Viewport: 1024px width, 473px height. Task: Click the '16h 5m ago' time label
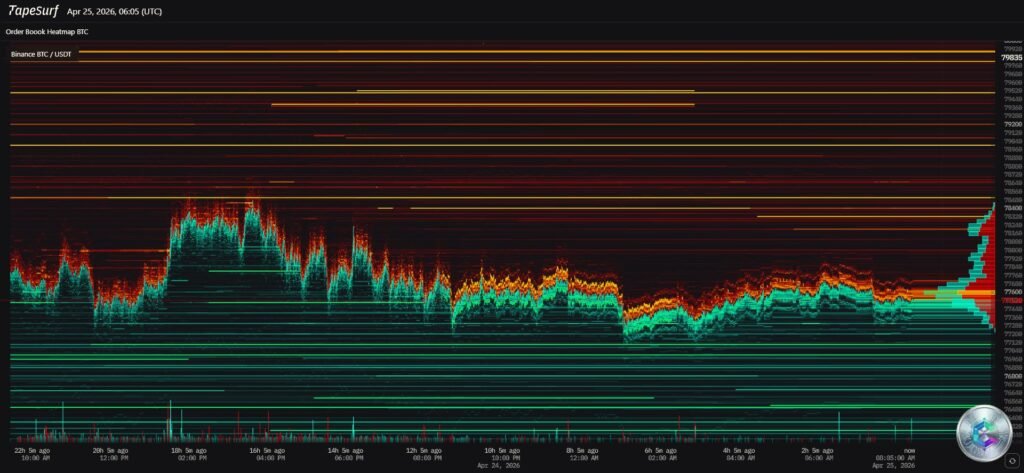[269, 451]
